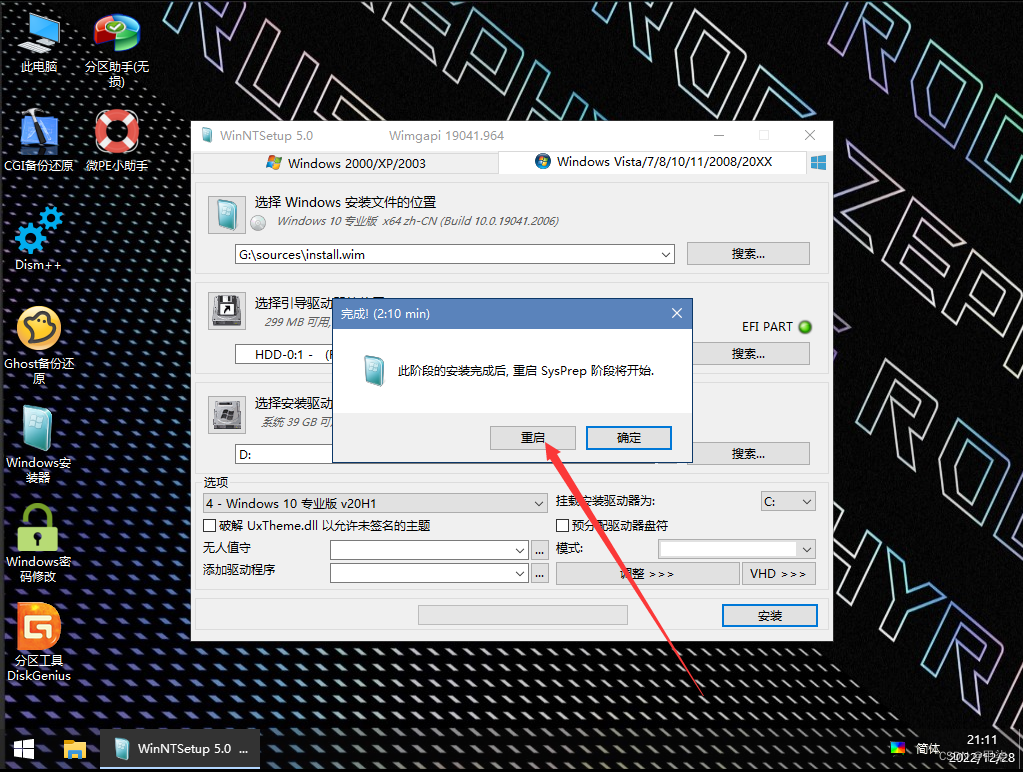Click the D: installation drive field
Image resolution: width=1023 pixels, height=772 pixels.
[284, 454]
